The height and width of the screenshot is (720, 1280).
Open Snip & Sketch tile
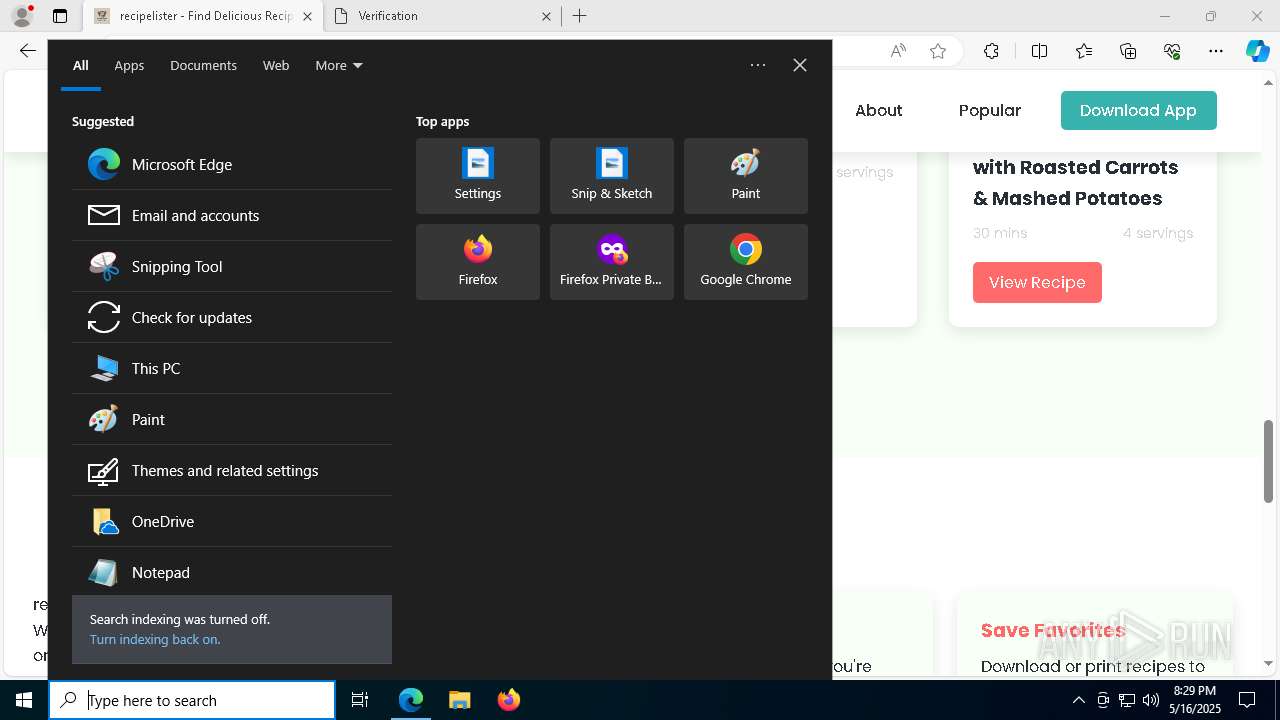(x=612, y=176)
